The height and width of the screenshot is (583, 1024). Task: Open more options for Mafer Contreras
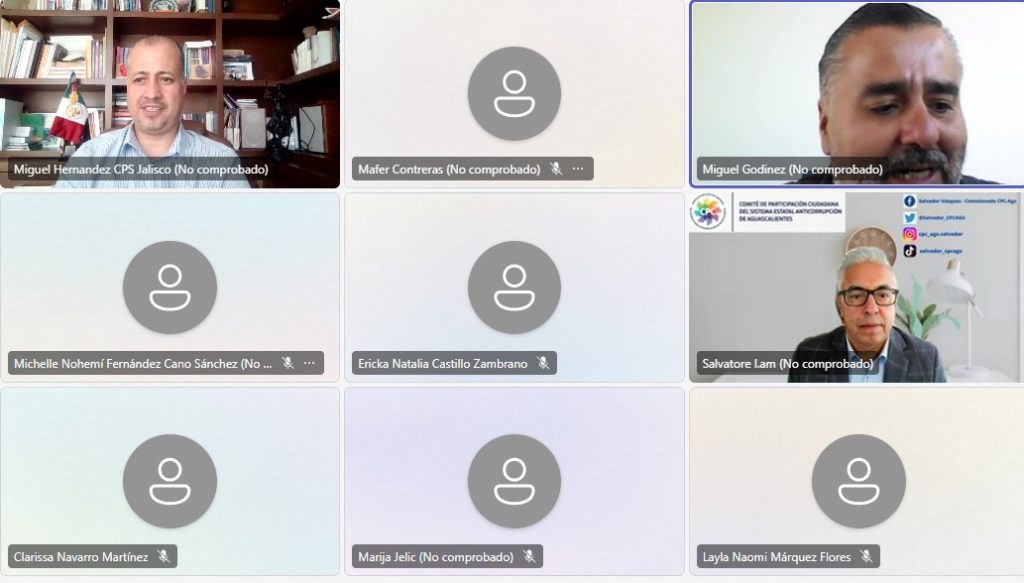(578, 169)
